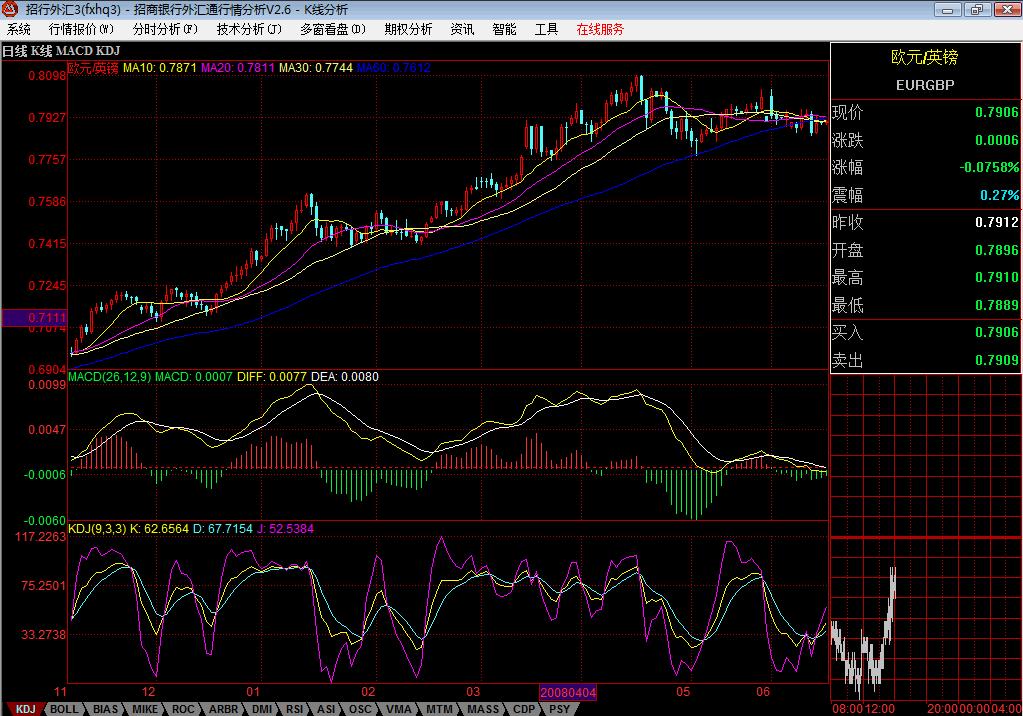This screenshot has height=716, width=1023.
Task: Switch to the PSY indicator tab
Action: point(559,709)
